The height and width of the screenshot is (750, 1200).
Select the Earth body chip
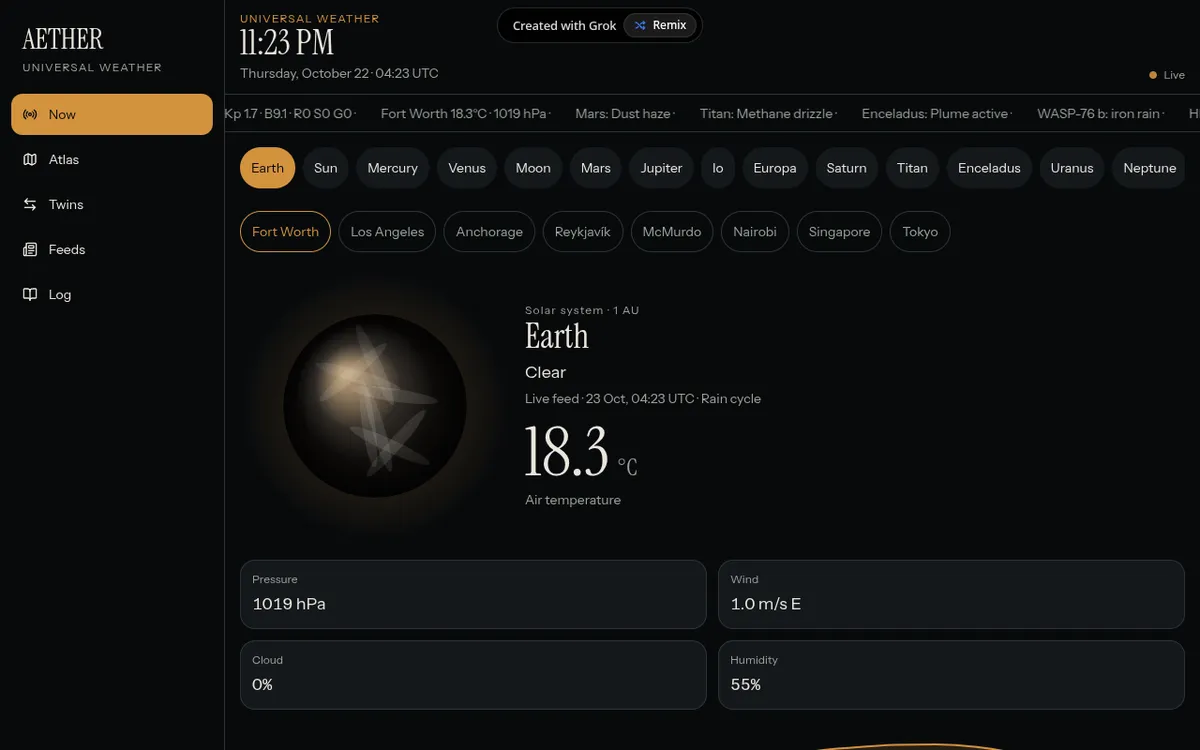tap(268, 168)
